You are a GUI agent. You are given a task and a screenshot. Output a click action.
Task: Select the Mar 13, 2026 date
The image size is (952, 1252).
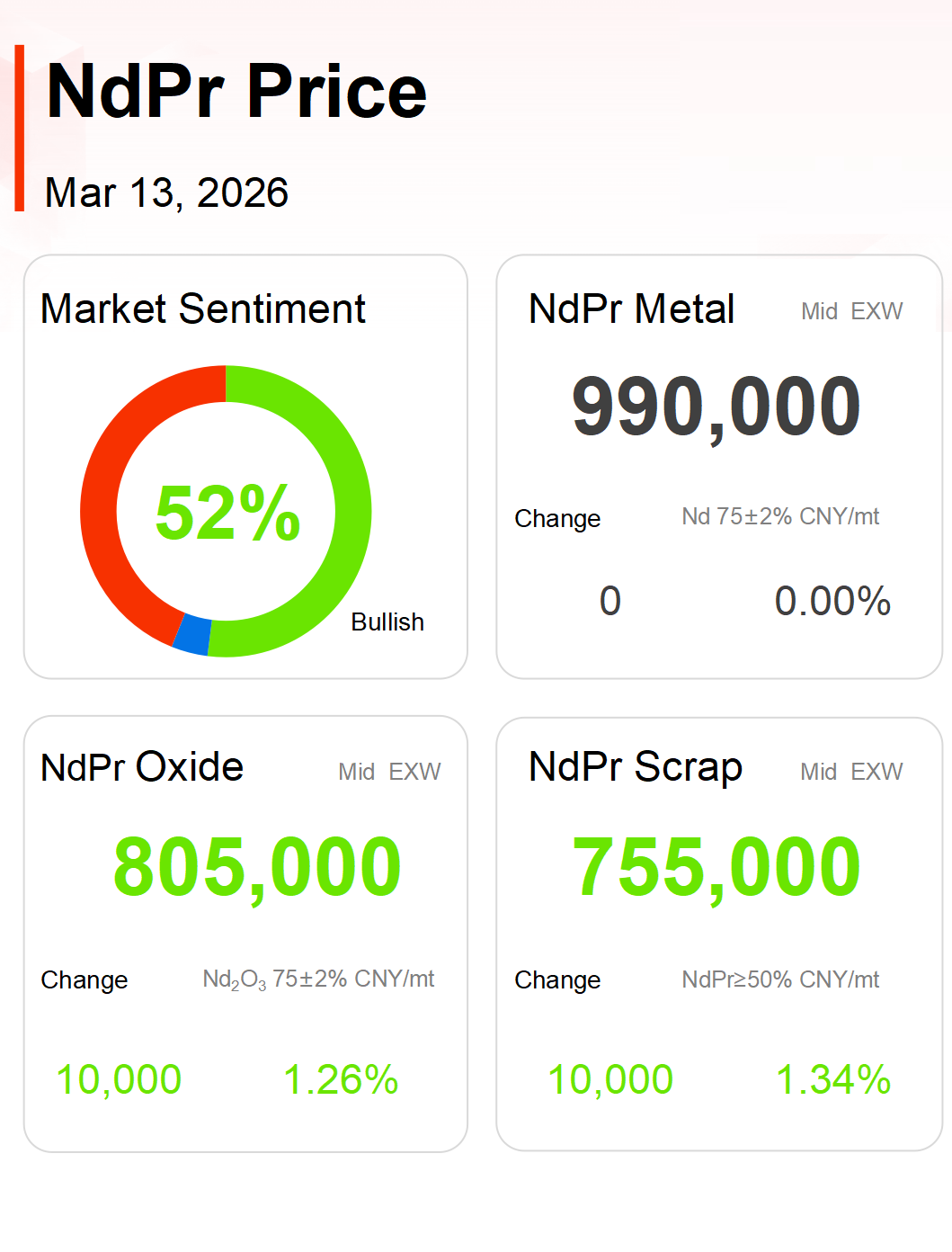[x=166, y=192]
